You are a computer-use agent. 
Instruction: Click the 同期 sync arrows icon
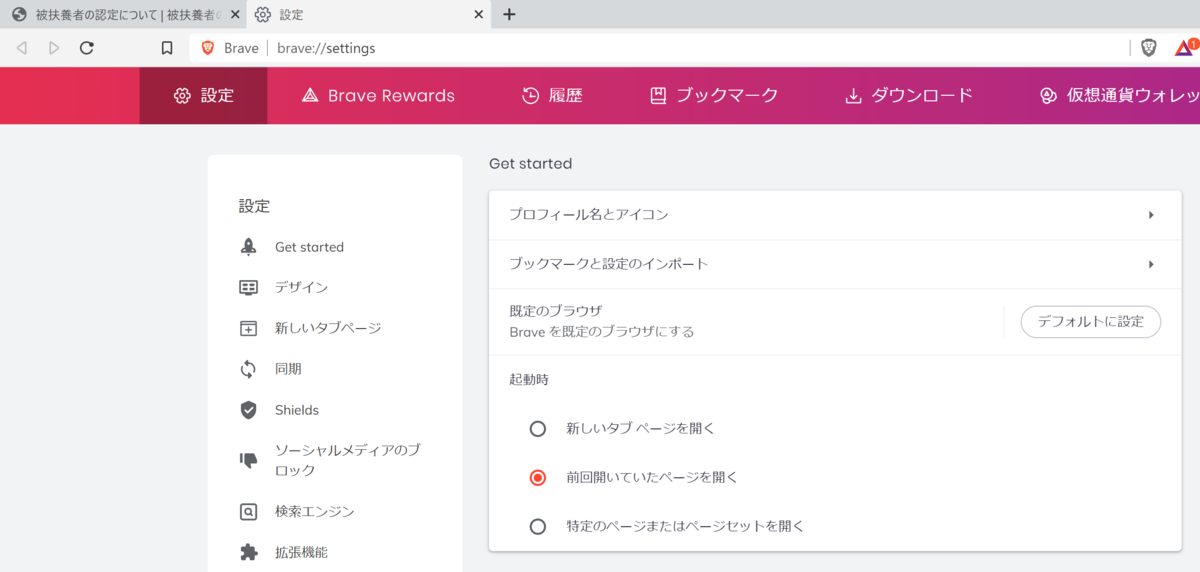[x=248, y=369]
